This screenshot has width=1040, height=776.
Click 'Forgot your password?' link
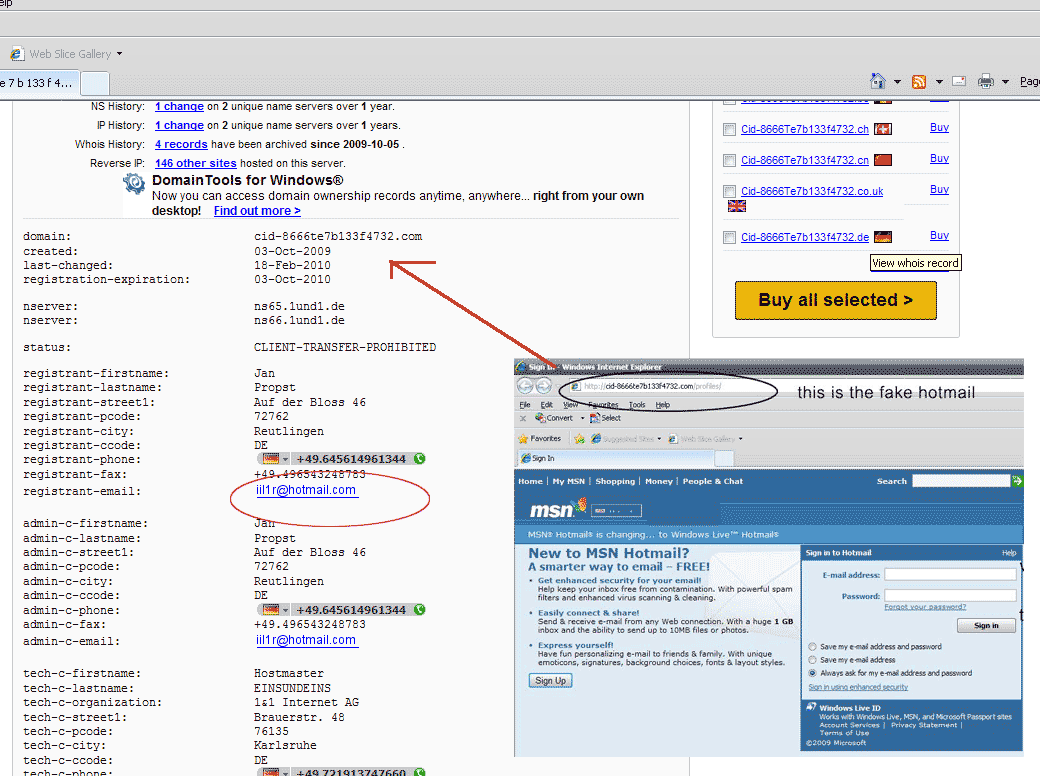tap(925, 607)
